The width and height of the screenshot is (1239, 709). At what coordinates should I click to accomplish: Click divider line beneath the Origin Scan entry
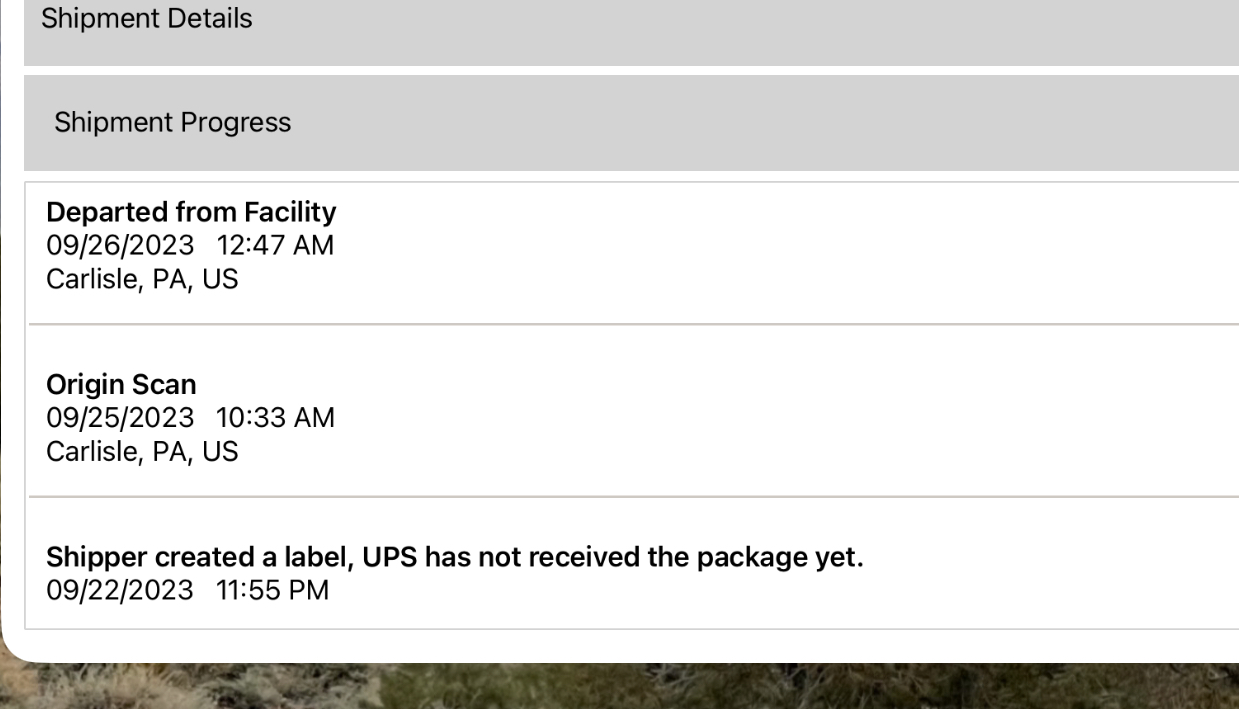(633, 496)
